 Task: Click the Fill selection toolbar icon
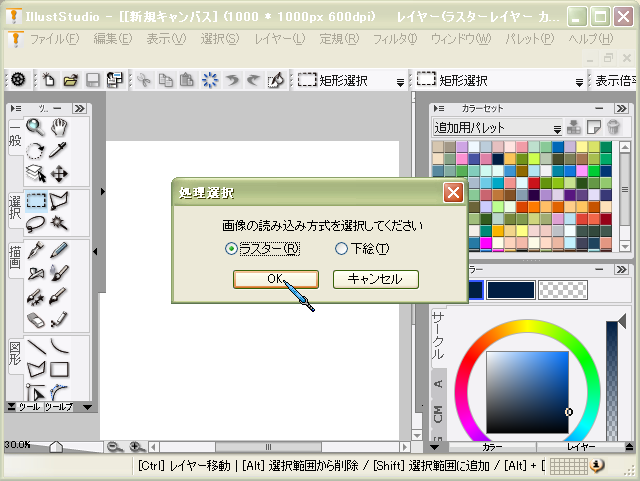click(276, 80)
